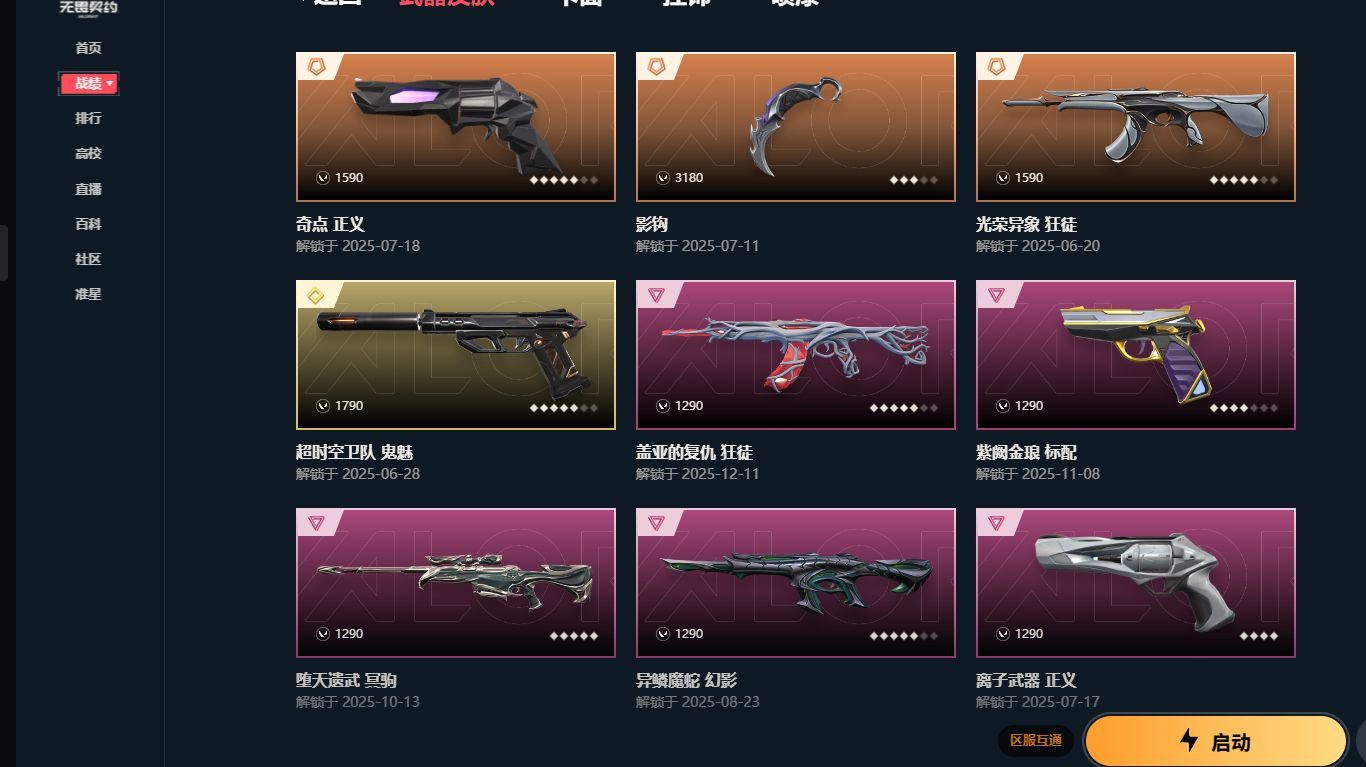Open the 奇点 正义 skin card

455,127
